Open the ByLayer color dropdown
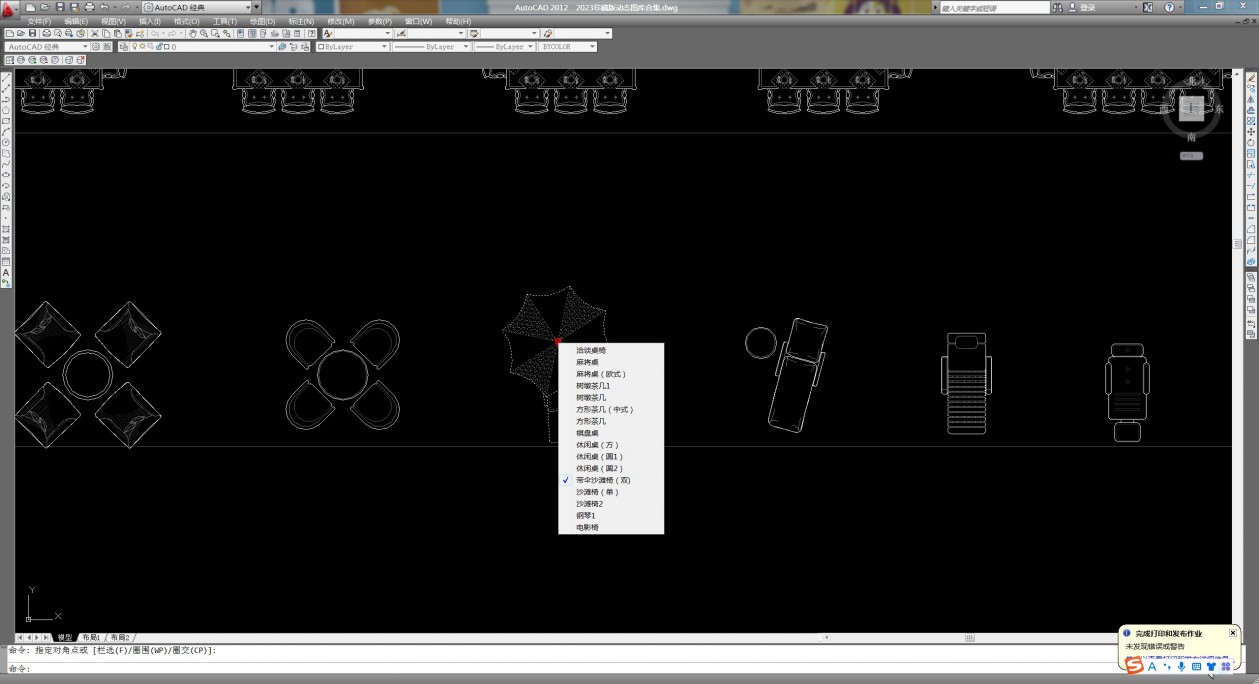Image resolution: width=1259 pixels, height=684 pixels. click(x=385, y=46)
